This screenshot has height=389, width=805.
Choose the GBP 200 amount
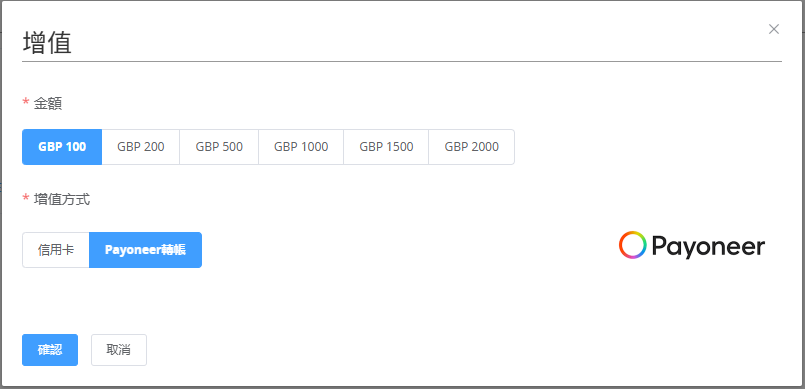click(141, 147)
